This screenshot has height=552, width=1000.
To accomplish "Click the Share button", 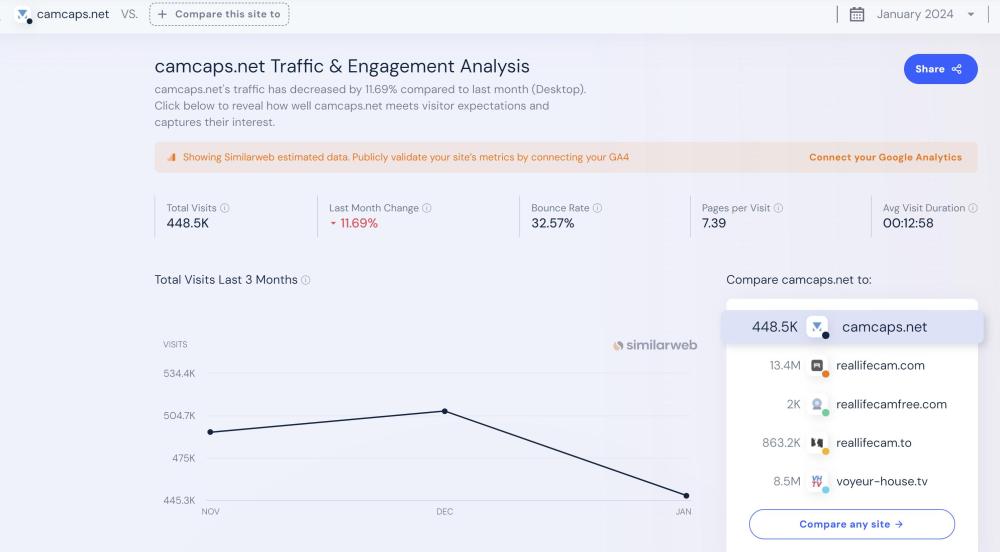I will coord(939,69).
